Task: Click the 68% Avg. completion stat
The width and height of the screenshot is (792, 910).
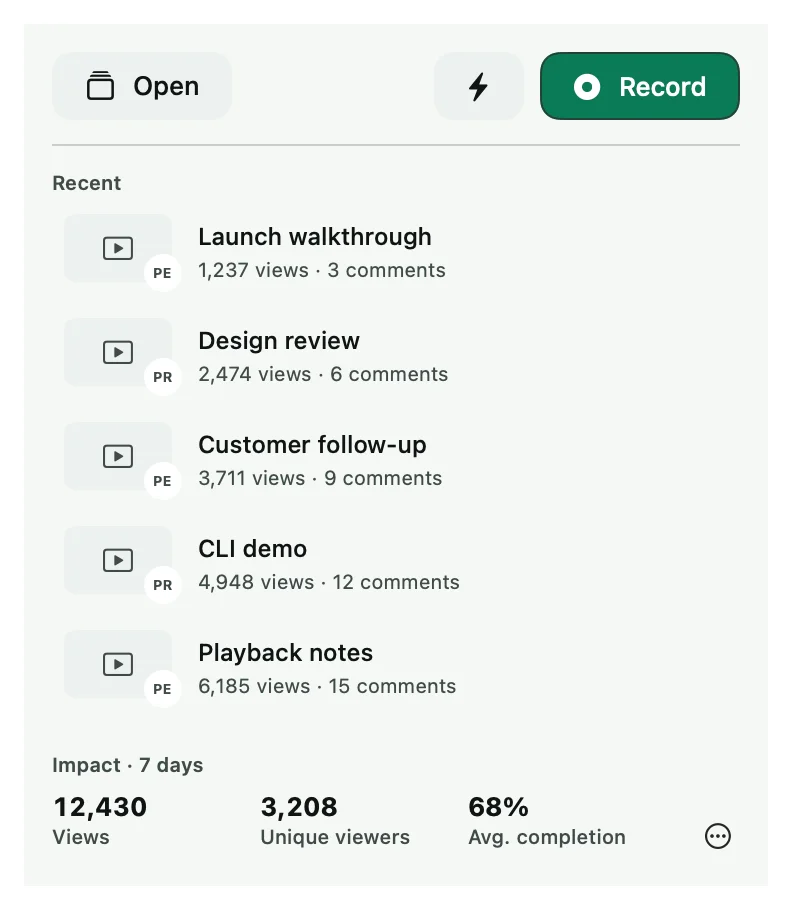Action: [547, 821]
